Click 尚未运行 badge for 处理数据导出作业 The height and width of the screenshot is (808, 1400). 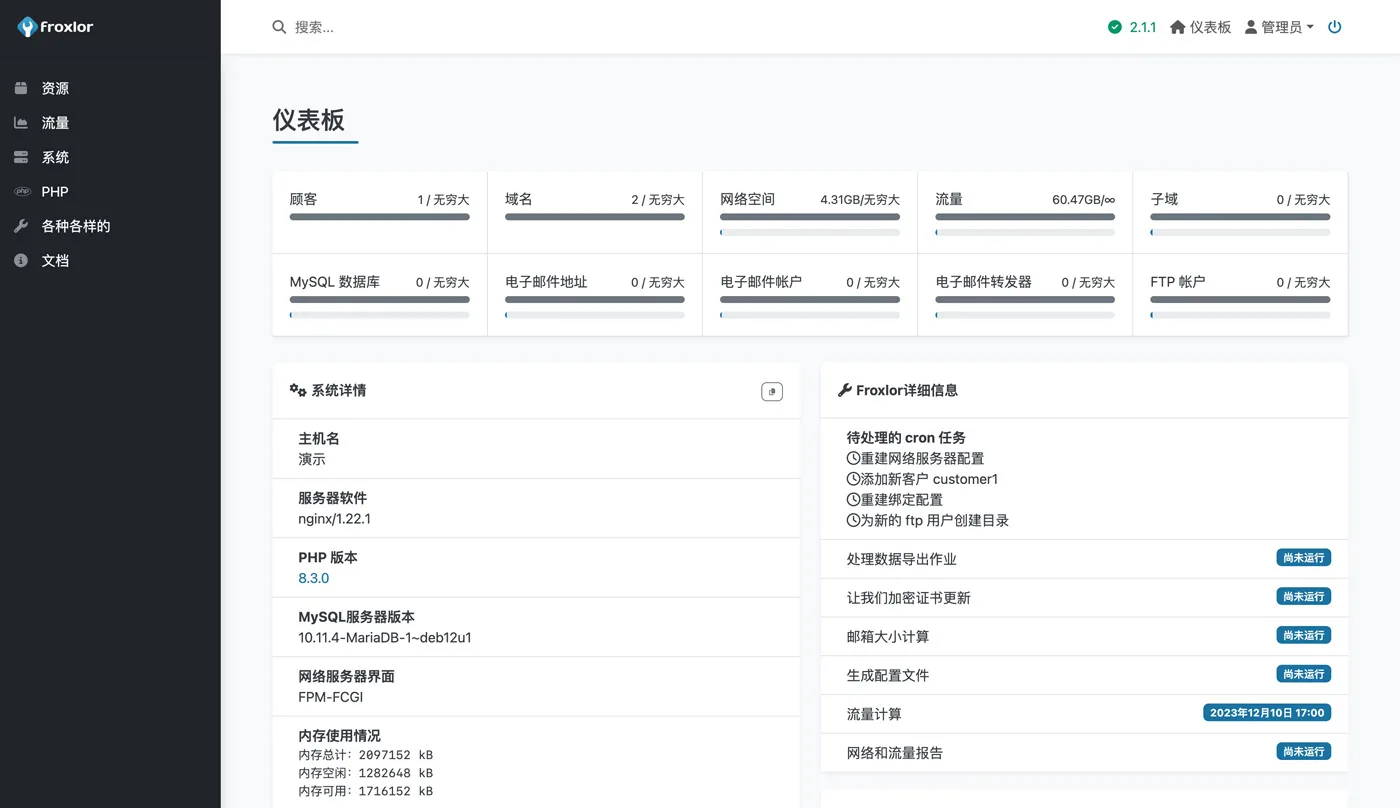click(1303, 558)
